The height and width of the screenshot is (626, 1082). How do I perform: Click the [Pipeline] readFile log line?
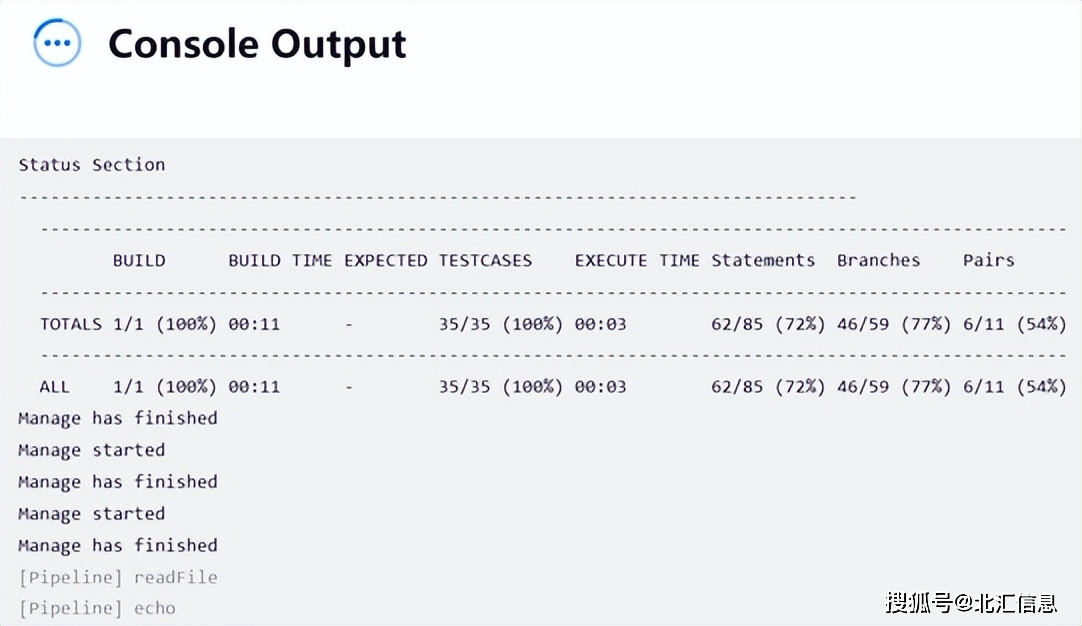click(x=118, y=577)
